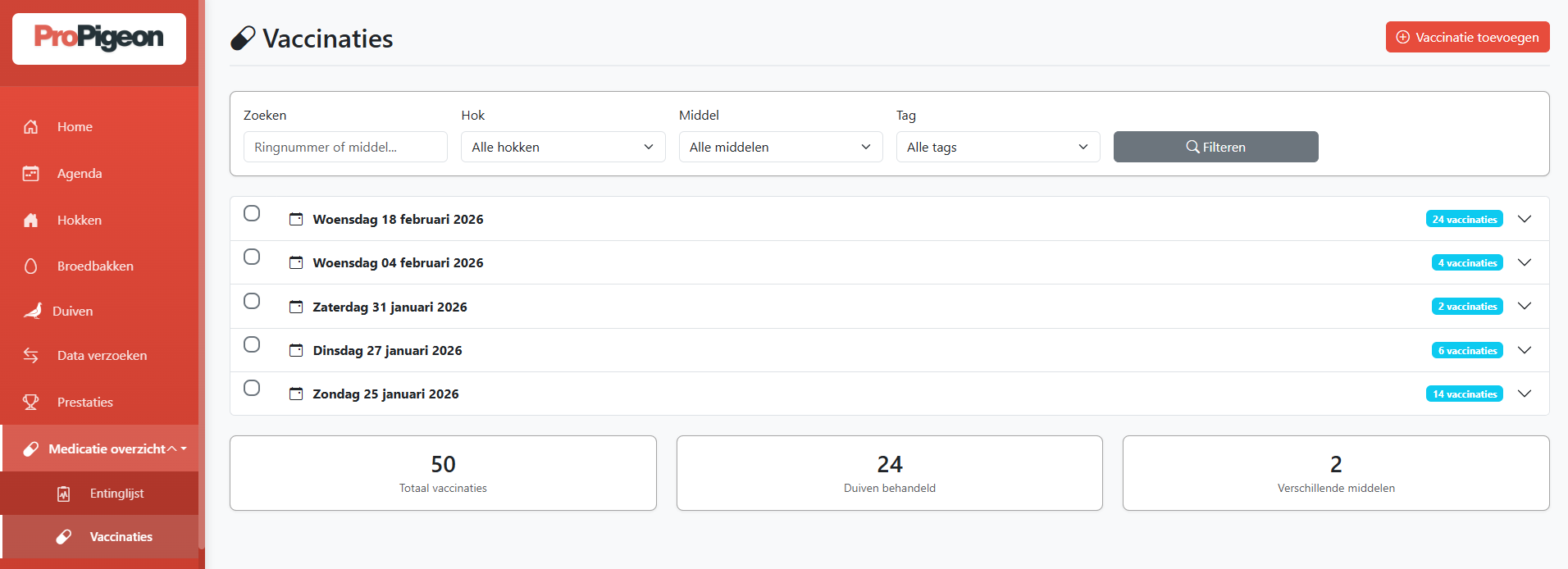Open Entinglijst in the sidebar
The width and height of the screenshot is (1568, 569).
coord(116,494)
